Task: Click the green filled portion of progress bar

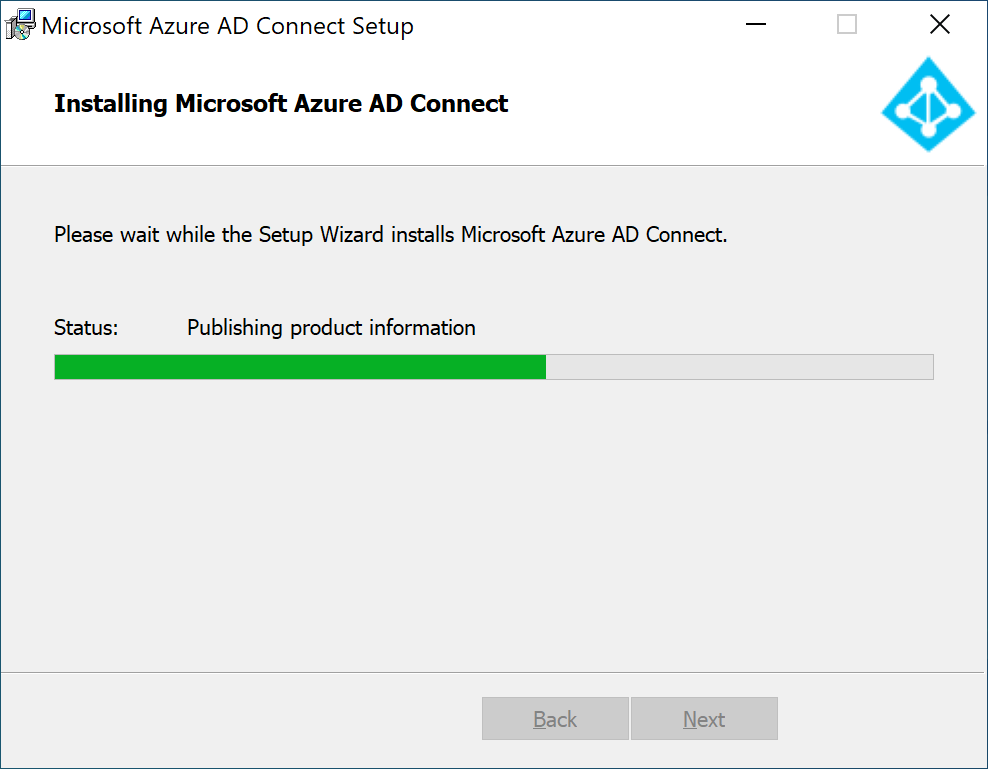Action: (300, 367)
